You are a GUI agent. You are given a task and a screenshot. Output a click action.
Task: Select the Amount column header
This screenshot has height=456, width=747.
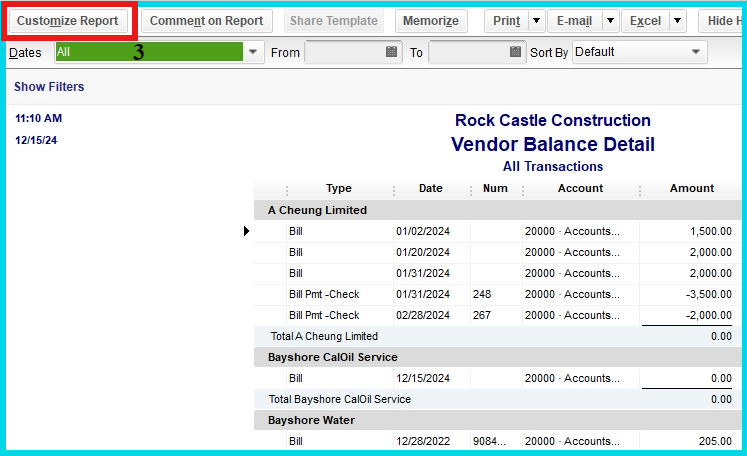click(691, 189)
